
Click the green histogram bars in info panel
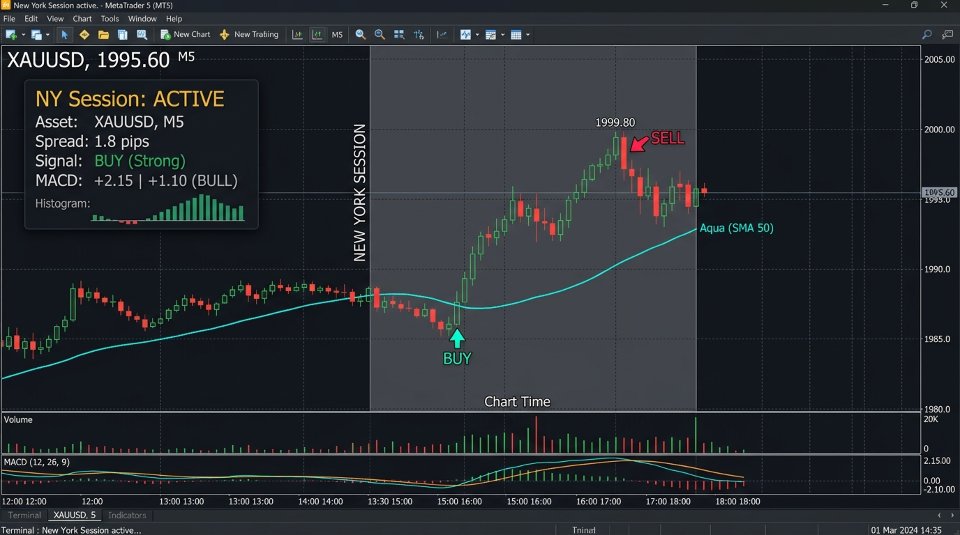pyautogui.click(x=168, y=208)
